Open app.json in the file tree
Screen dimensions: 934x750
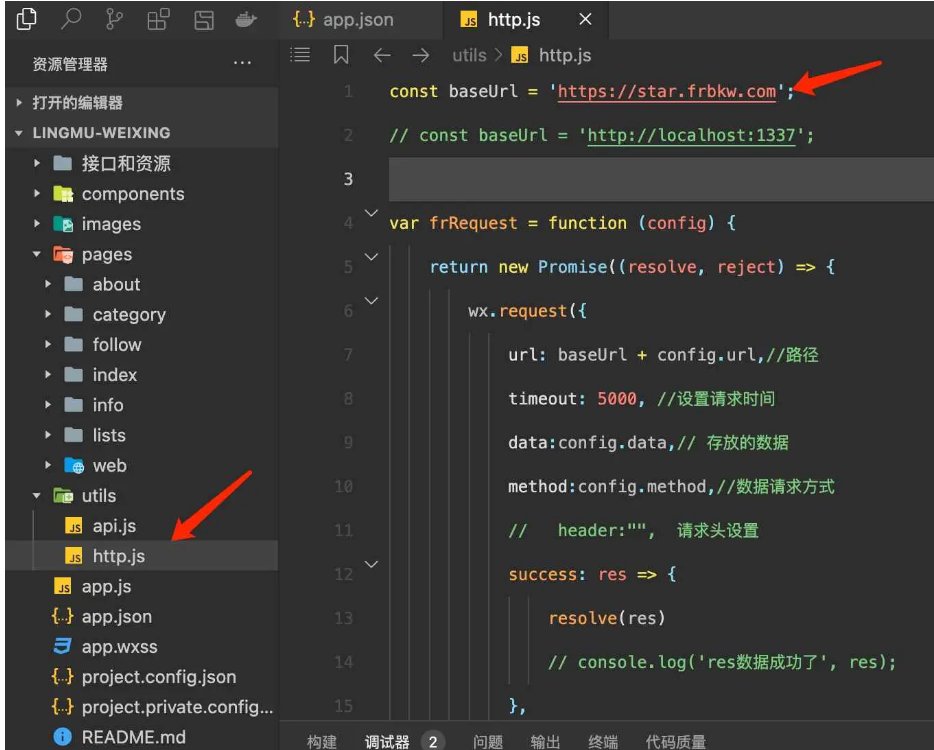pyautogui.click(x=142, y=617)
